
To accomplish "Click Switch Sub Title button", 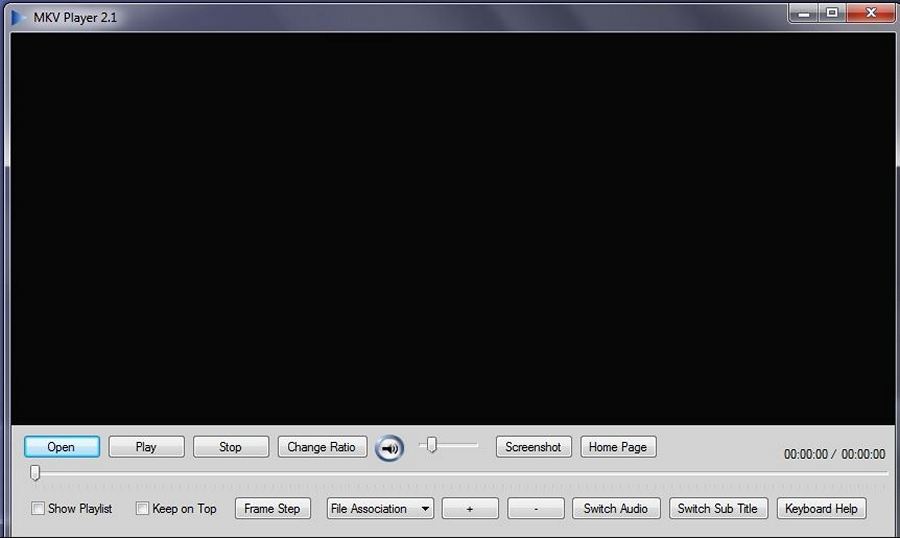I will 718,508.
